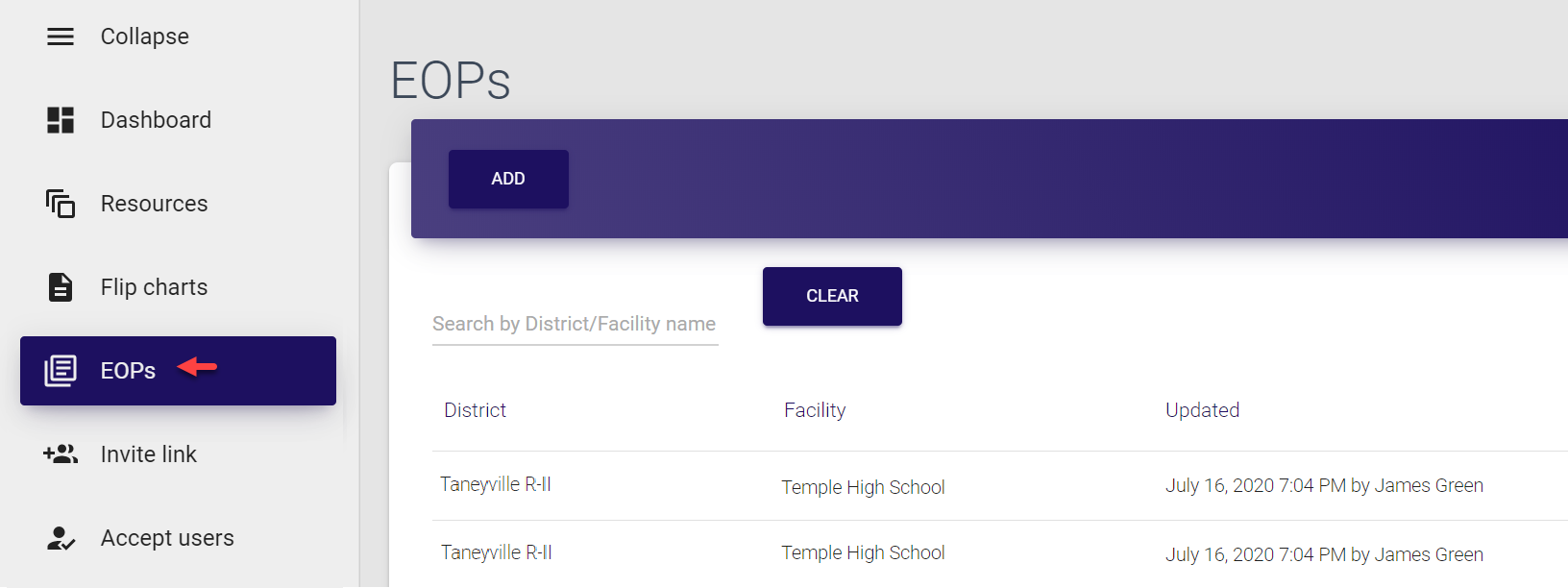Focus the Search by District/Facility name field
This screenshot has height=588, width=1568.
pos(575,324)
